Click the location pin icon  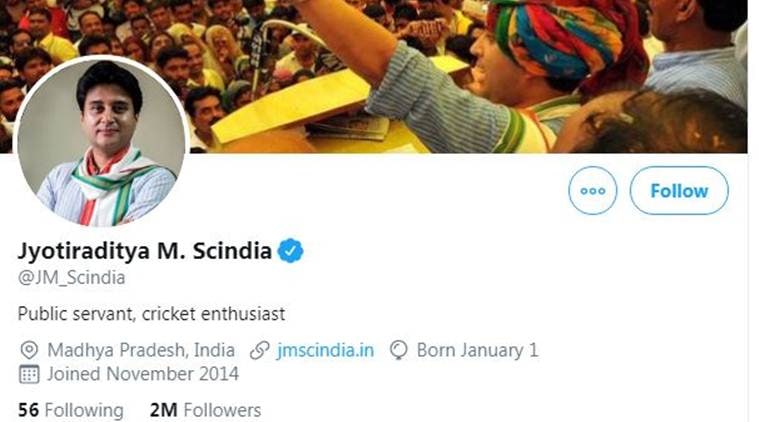pos(29,350)
